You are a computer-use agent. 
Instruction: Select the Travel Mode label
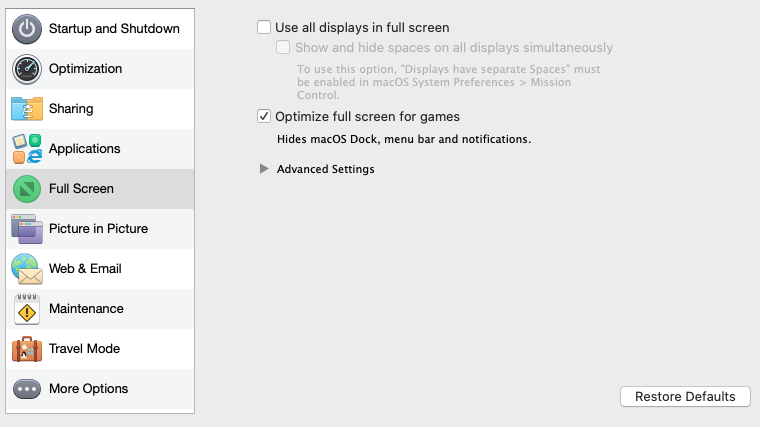click(x=84, y=349)
